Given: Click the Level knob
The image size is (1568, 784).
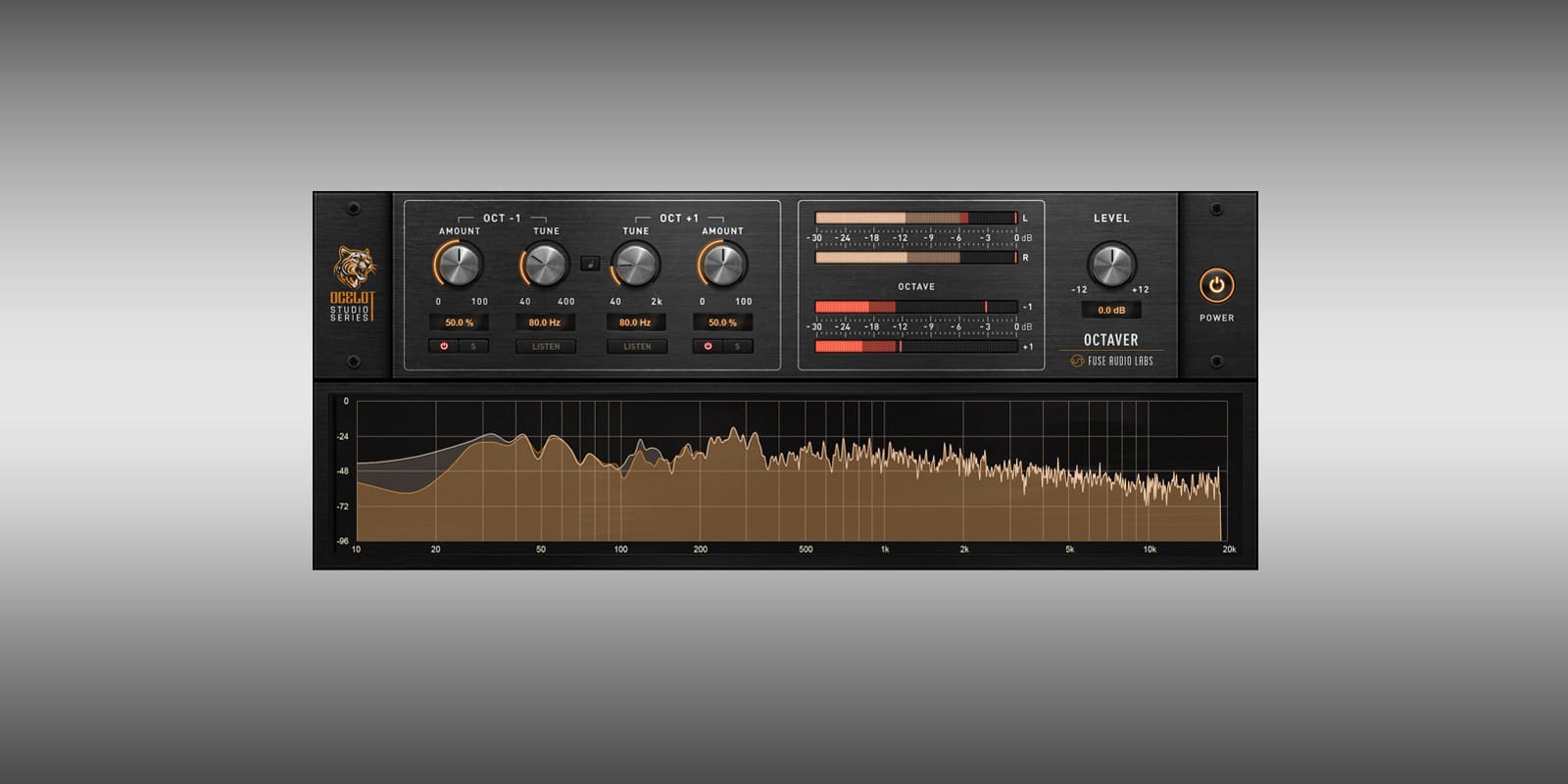Looking at the screenshot, I should pos(1111,264).
